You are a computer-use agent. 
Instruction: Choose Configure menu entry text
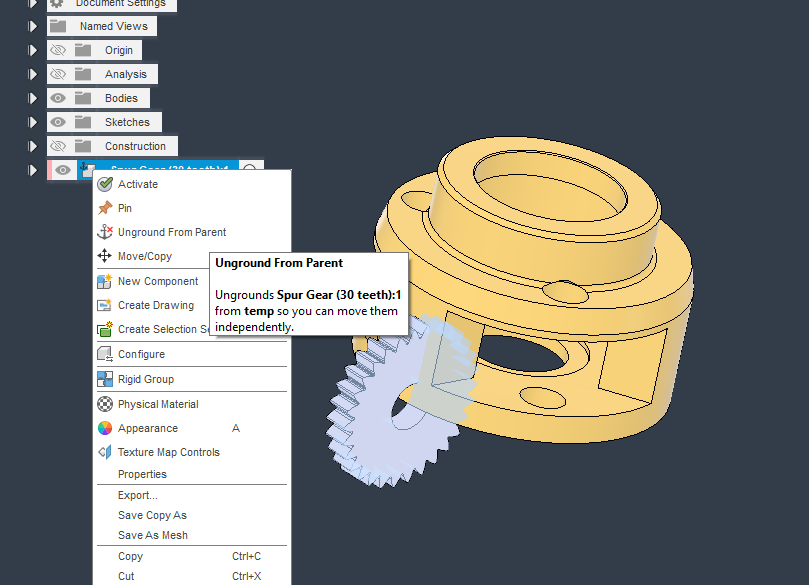click(x=141, y=354)
